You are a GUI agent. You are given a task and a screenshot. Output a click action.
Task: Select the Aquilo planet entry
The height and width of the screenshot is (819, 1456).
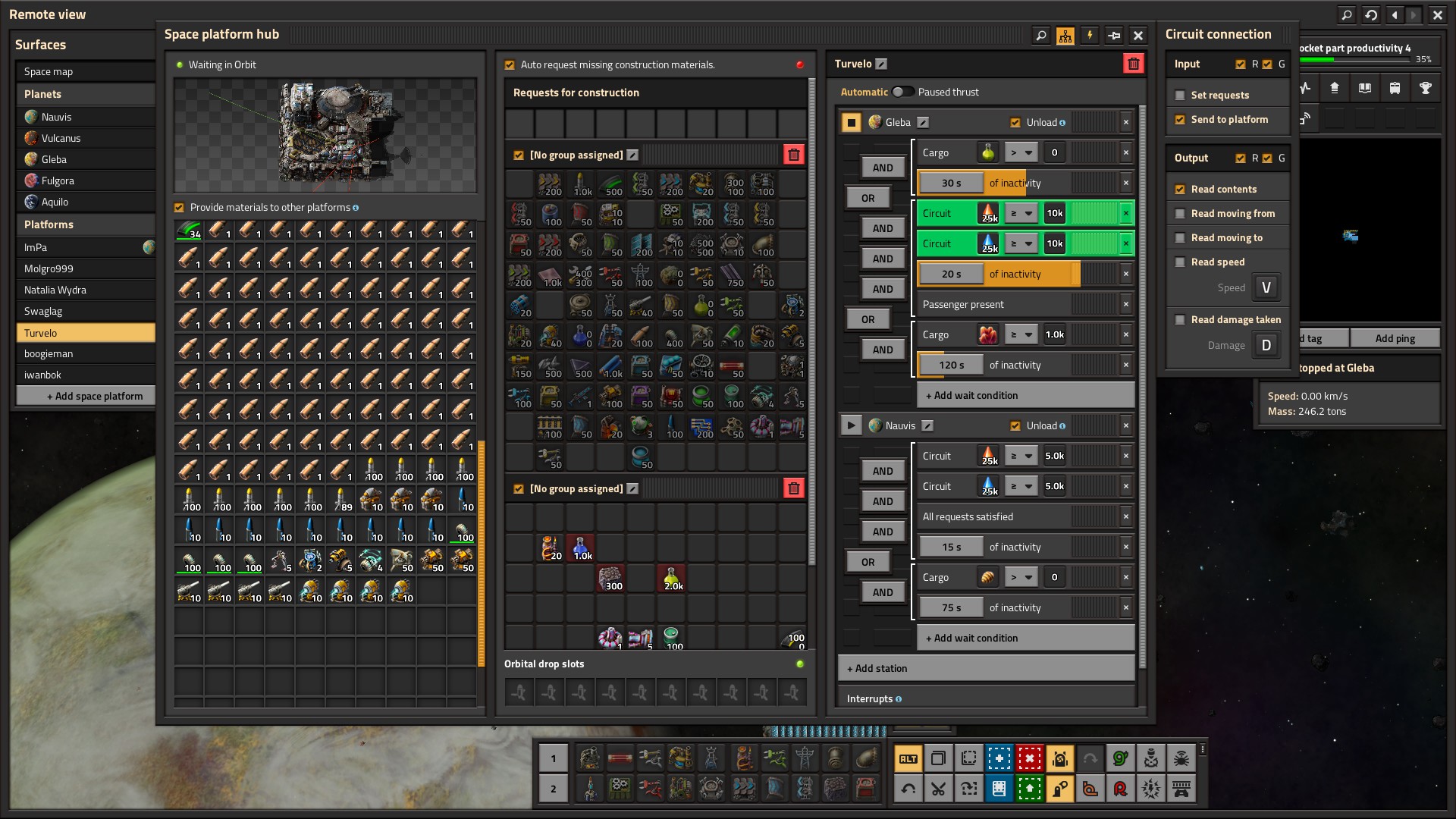[86, 202]
